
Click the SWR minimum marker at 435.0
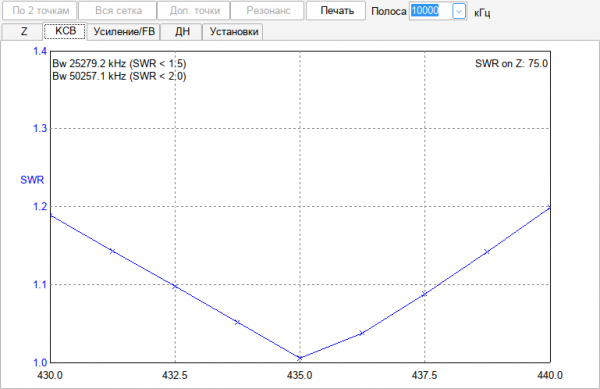[300, 358]
